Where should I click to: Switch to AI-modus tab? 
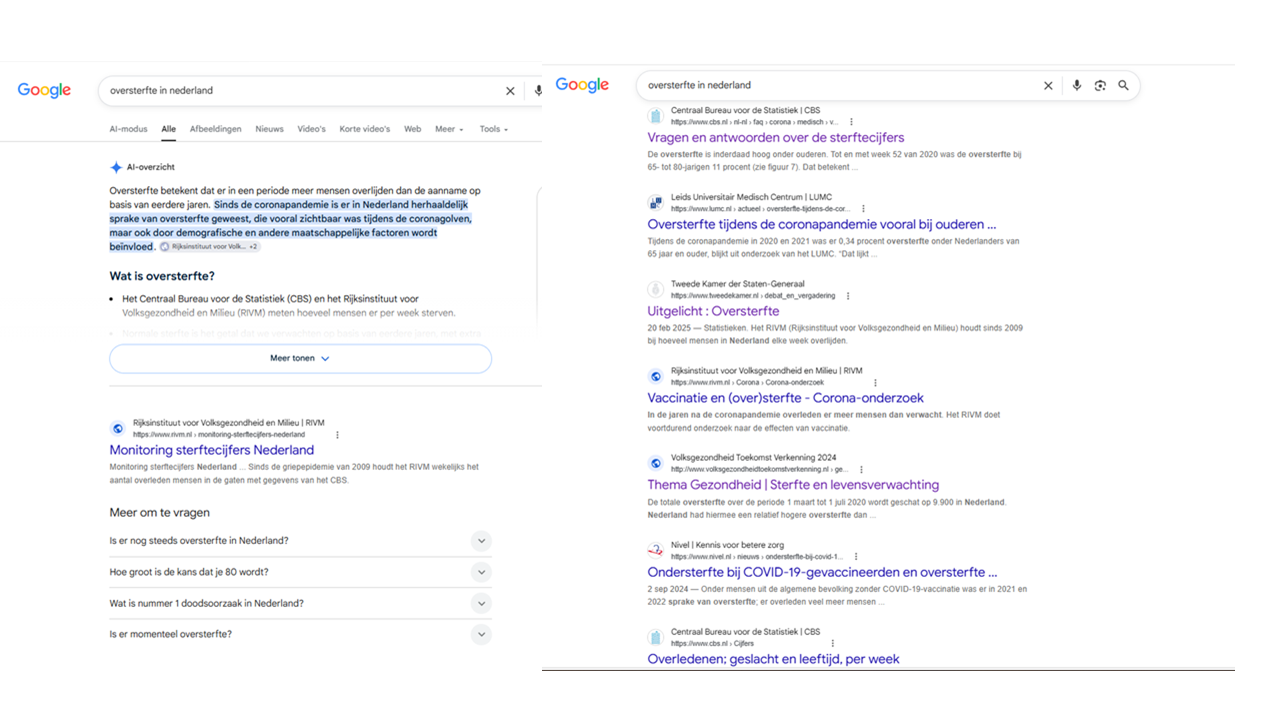coord(128,129)
